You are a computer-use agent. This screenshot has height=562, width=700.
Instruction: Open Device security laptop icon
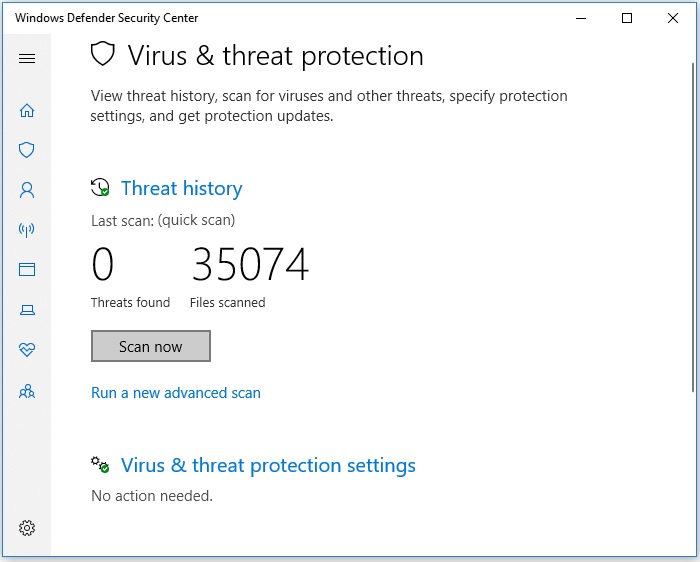click(x=27, y=309)
